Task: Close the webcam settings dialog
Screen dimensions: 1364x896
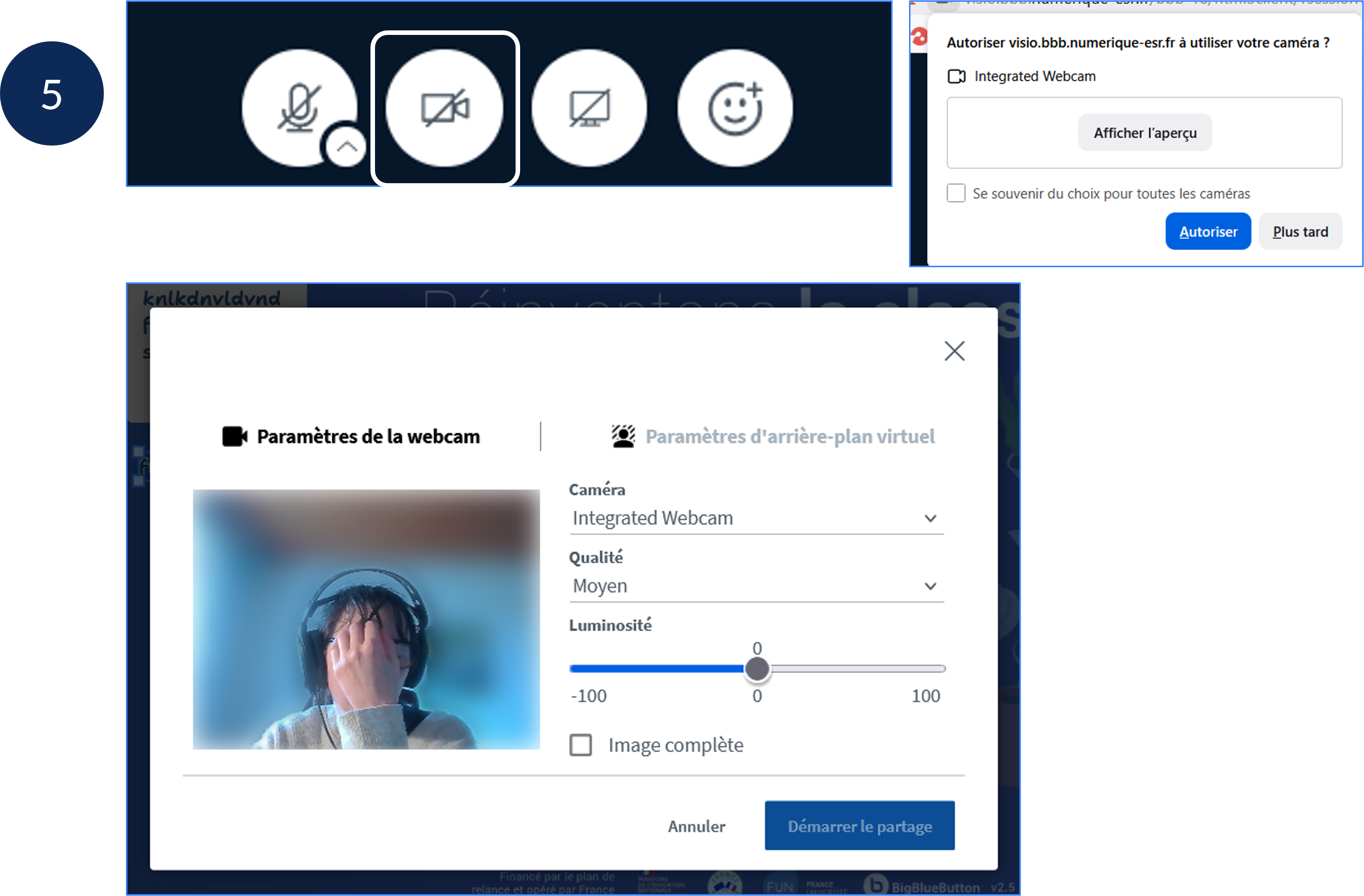Action: click(954, 351)
